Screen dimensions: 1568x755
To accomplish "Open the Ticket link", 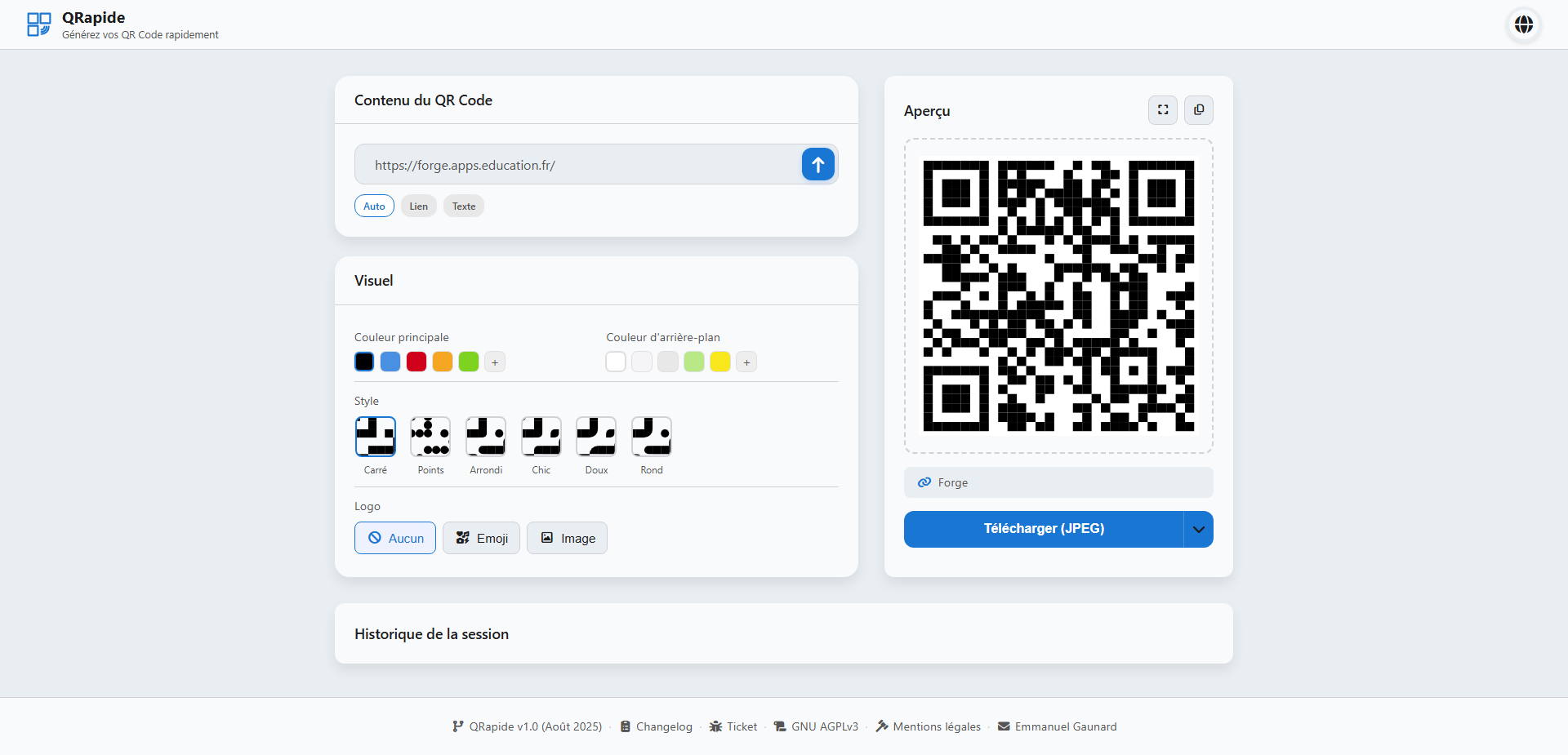I will pos(742,726).
